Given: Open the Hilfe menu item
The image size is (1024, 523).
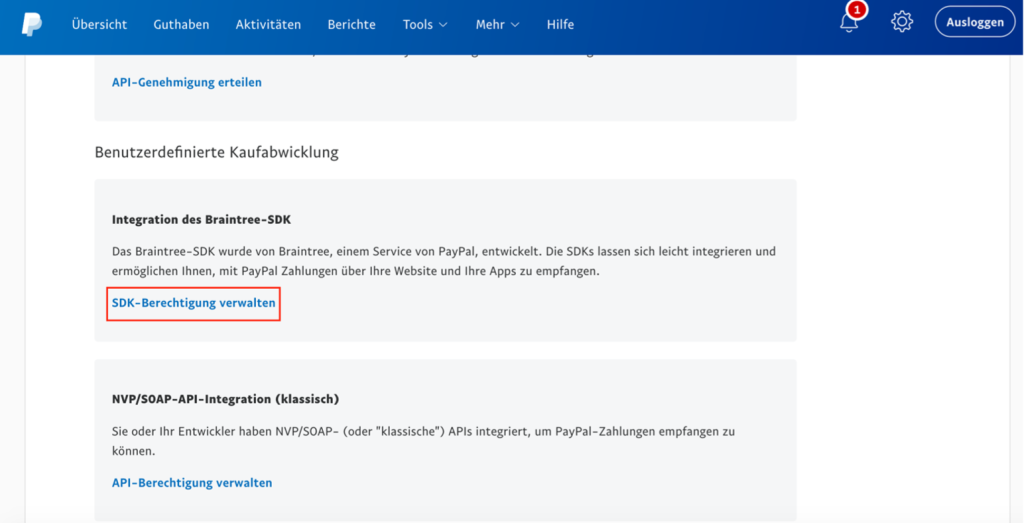Looking at the screenshot, I should tap(560, 25).
